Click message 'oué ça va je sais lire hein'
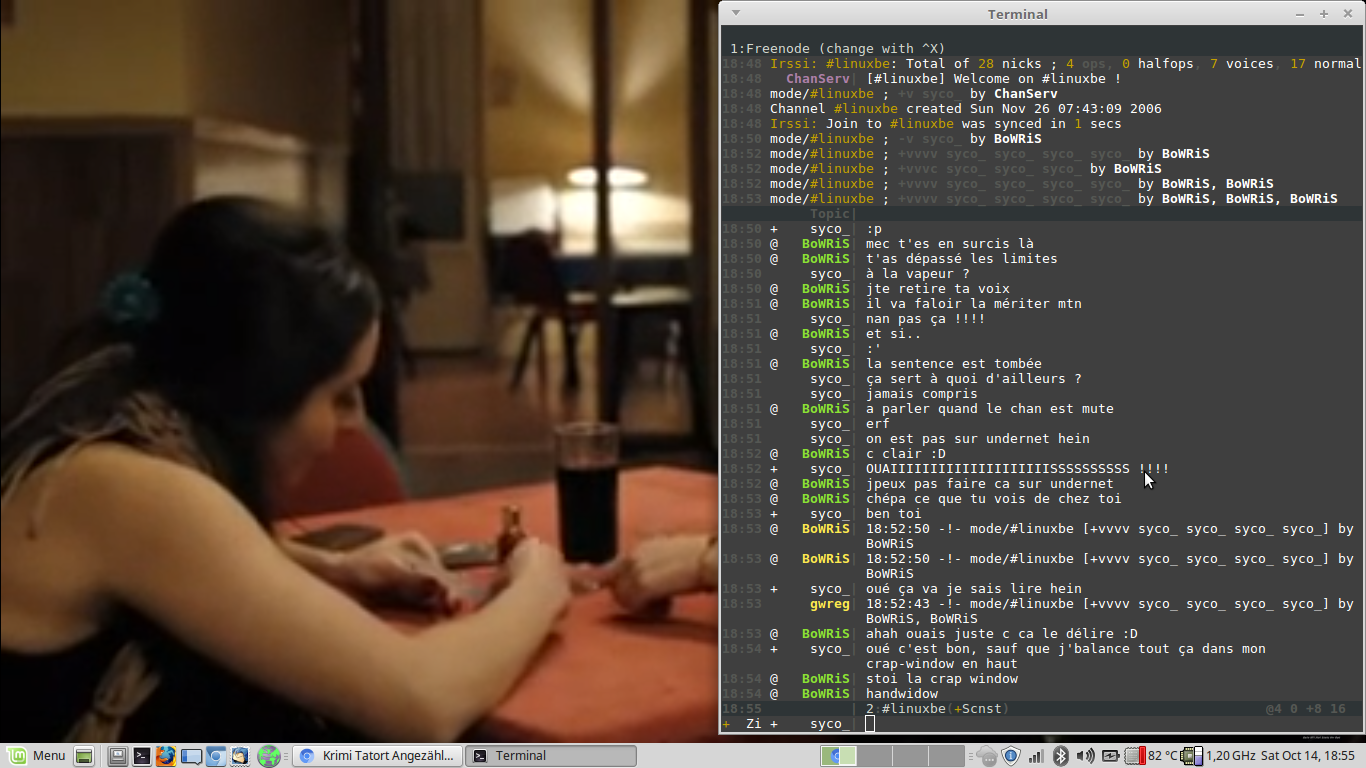 tap(974, 588)
